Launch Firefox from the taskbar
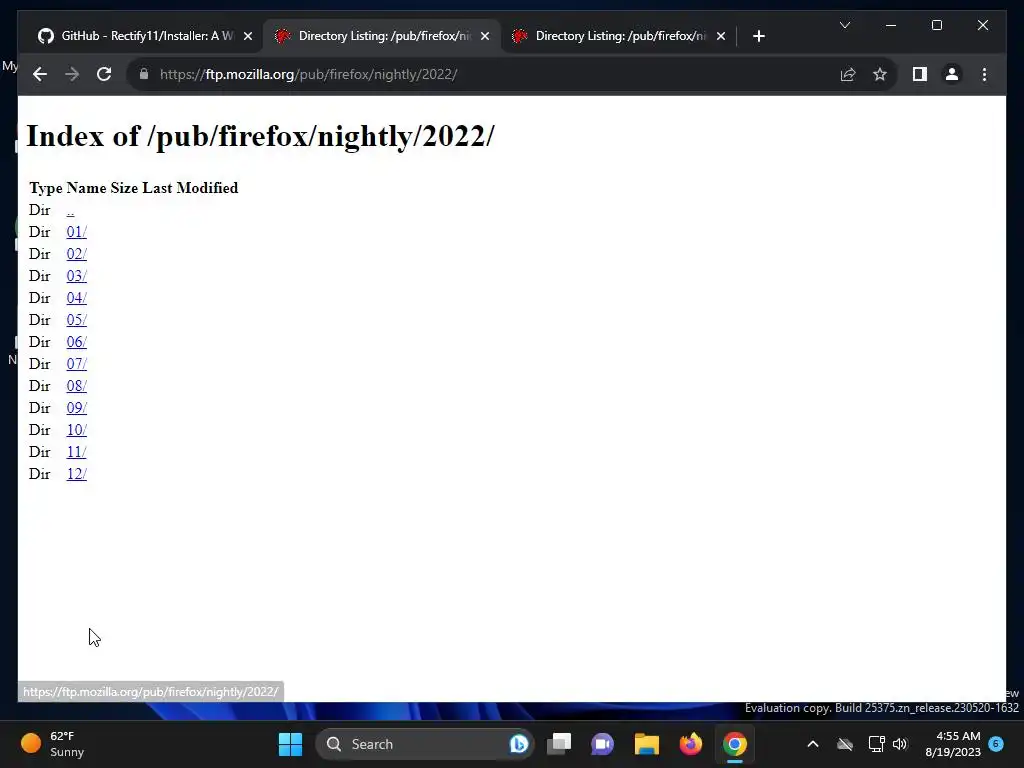1024x768 pixels. click(690, 744)
